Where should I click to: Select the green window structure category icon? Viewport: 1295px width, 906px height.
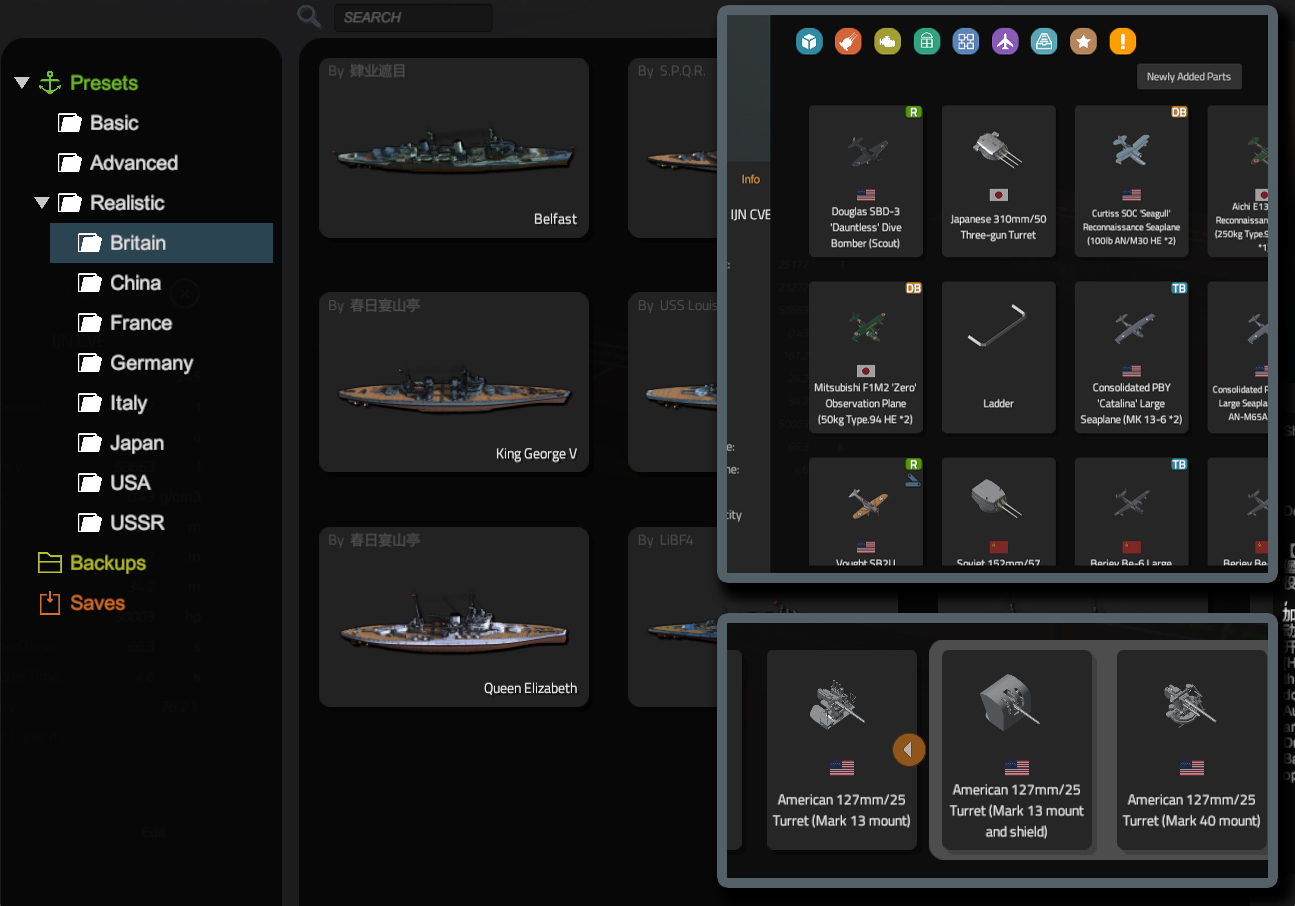(927, 41)
